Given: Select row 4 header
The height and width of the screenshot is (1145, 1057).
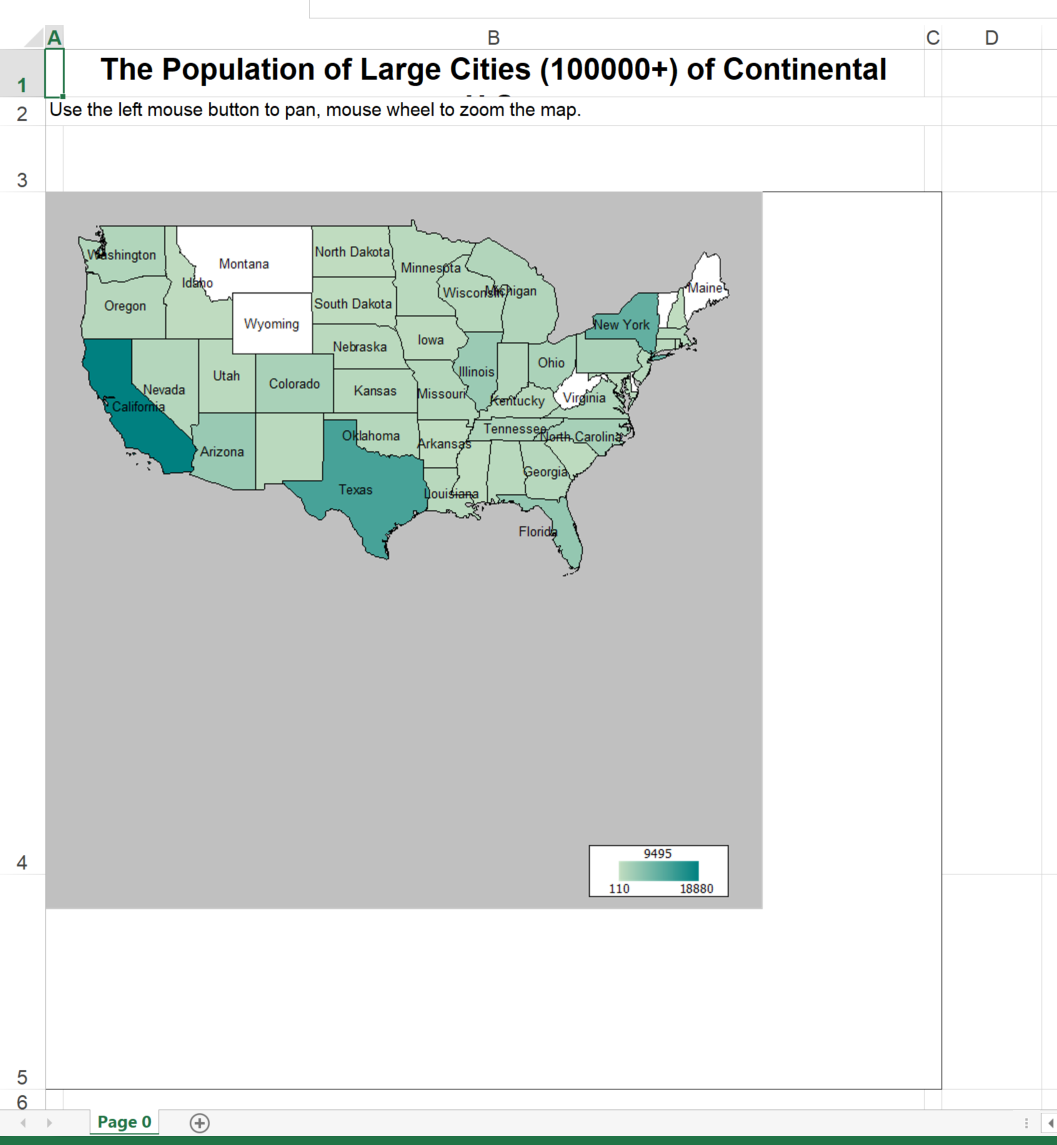Looking at the screenshot, I should (x=22, y=862).
